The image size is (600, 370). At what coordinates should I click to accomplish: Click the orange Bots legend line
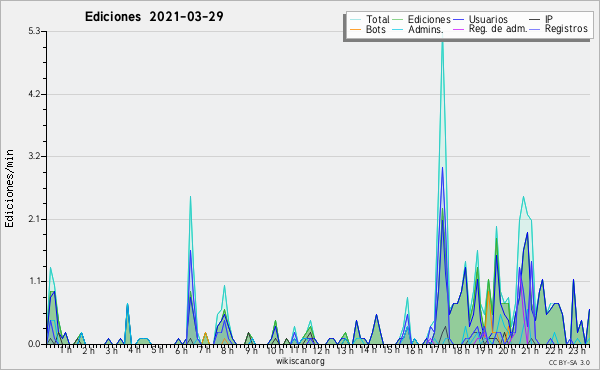pos(355,29)
